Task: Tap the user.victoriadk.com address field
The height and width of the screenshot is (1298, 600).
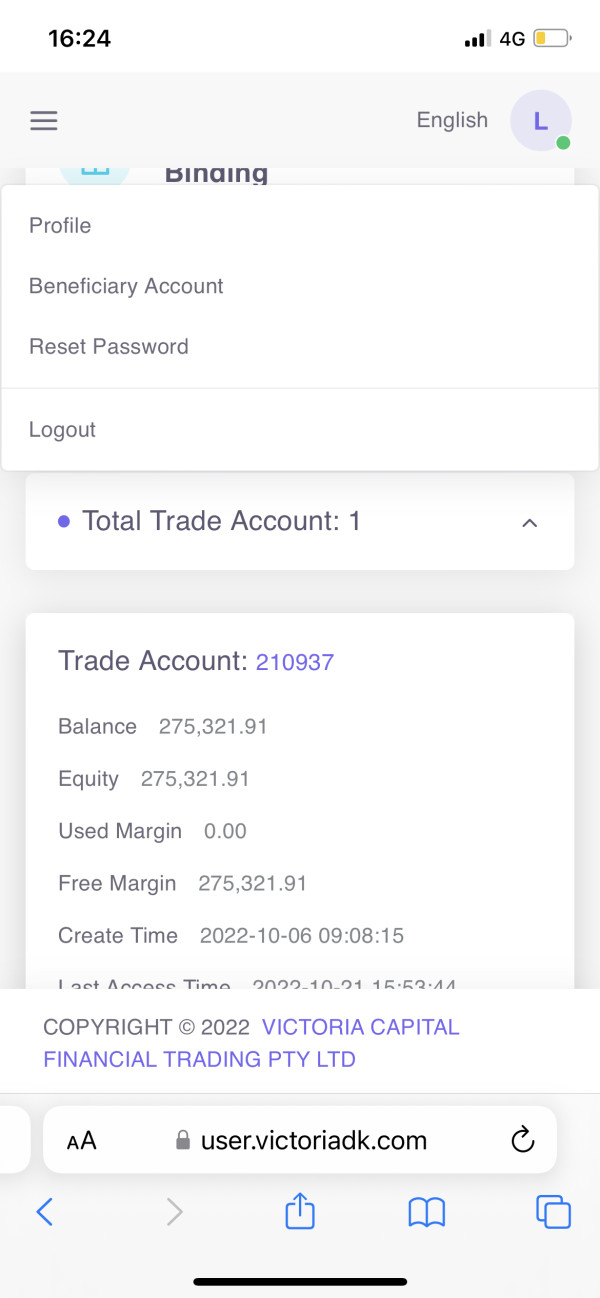Action: coord(313,1140)
